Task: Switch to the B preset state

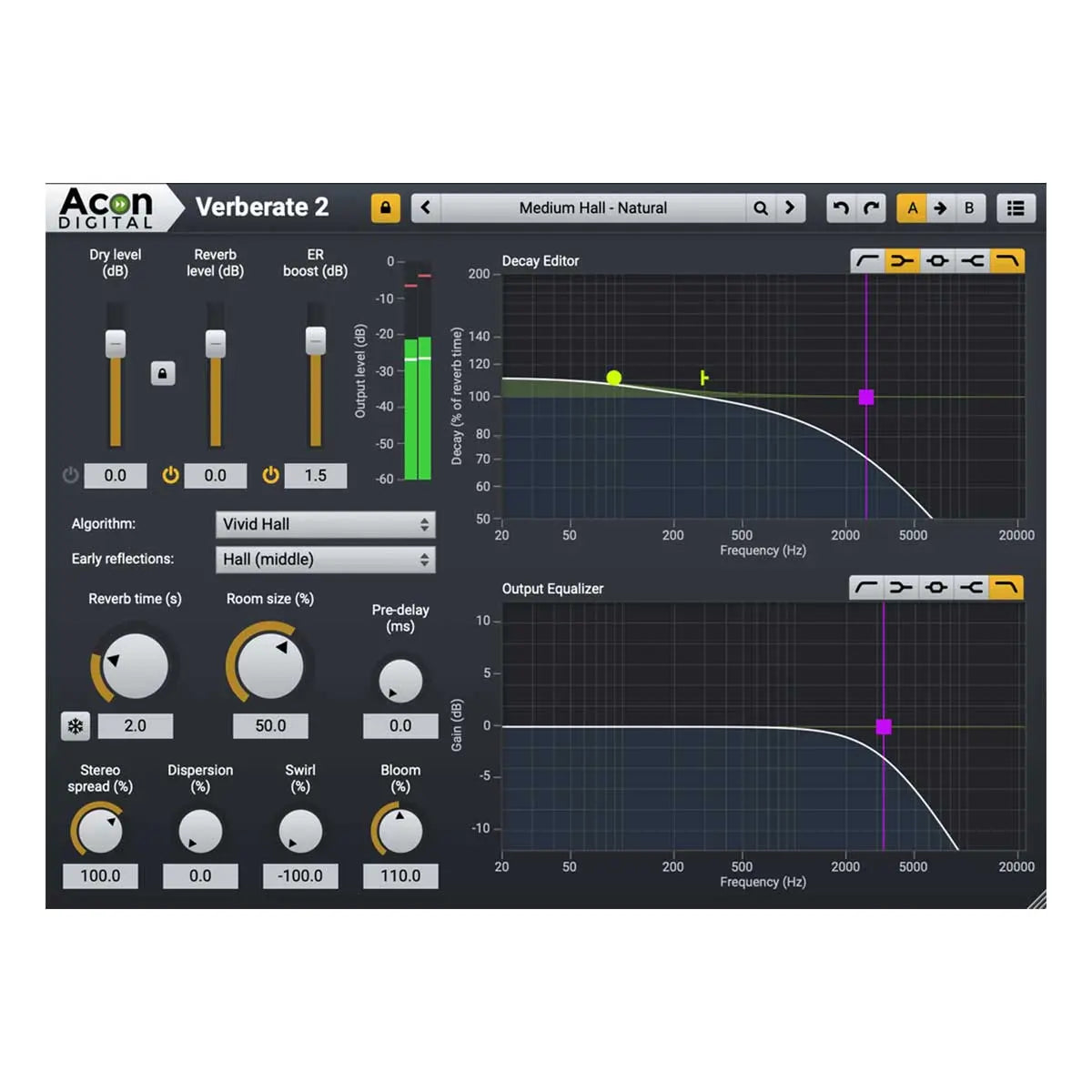Action: pos(969,207)
